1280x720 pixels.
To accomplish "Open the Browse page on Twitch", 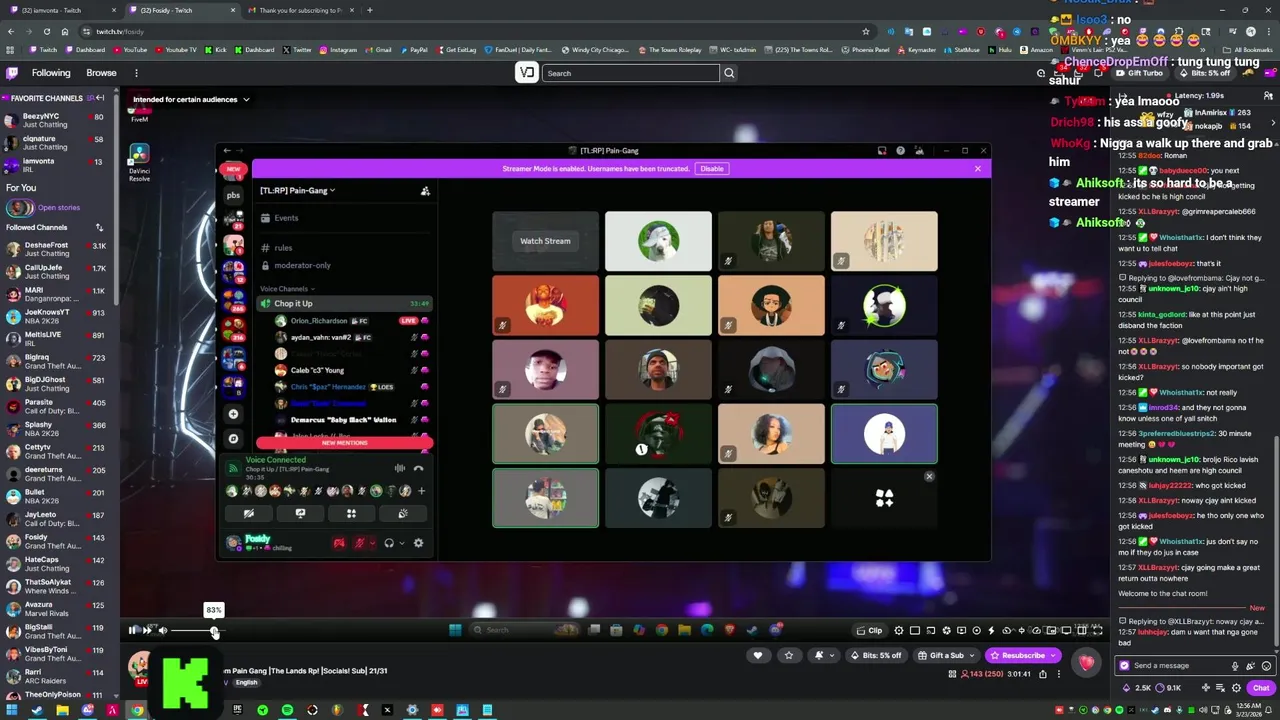I will pyautogui.click(x=101, y=73).
